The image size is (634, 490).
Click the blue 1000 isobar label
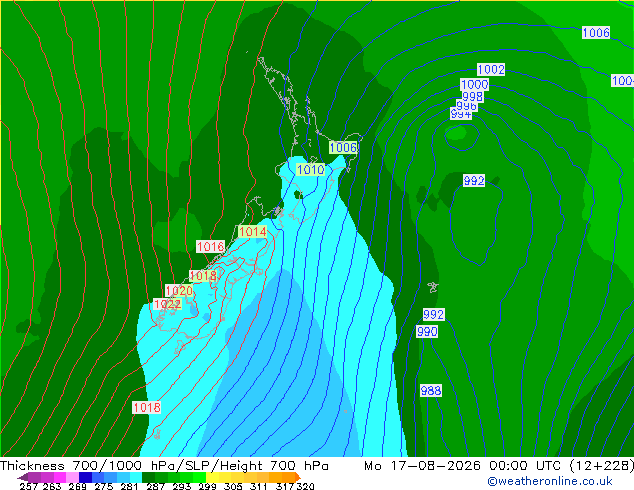click(475, 84)
